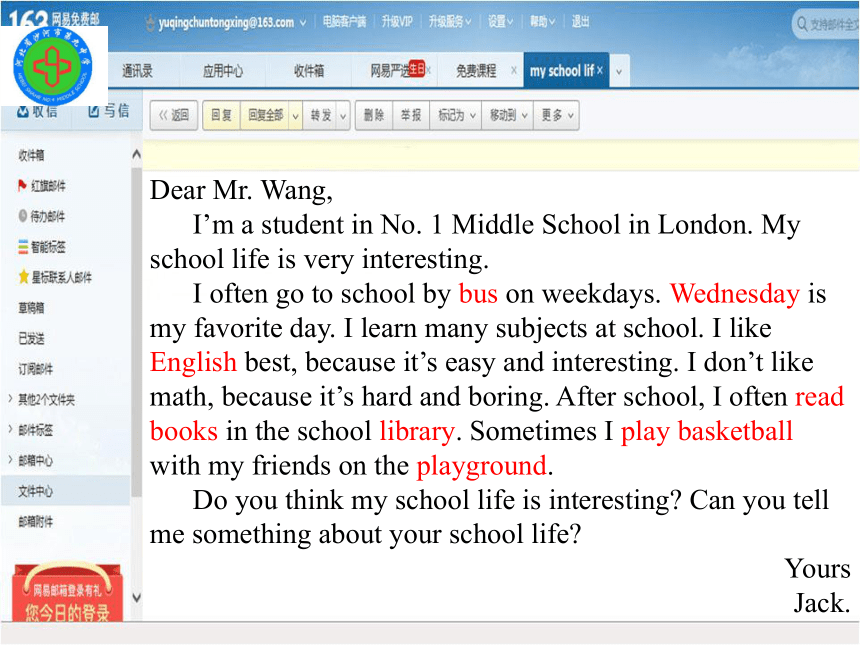Click the 升级VIP link
Viewport: 860px width, 645px height.
click(x=397, y=22)
